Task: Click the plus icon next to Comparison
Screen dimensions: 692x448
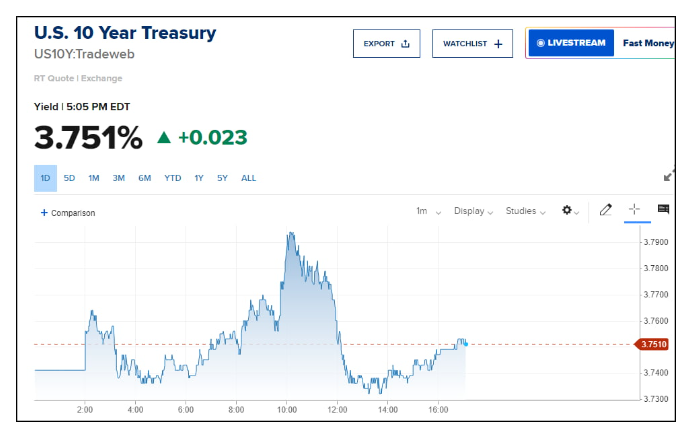Action: point(44,212)
